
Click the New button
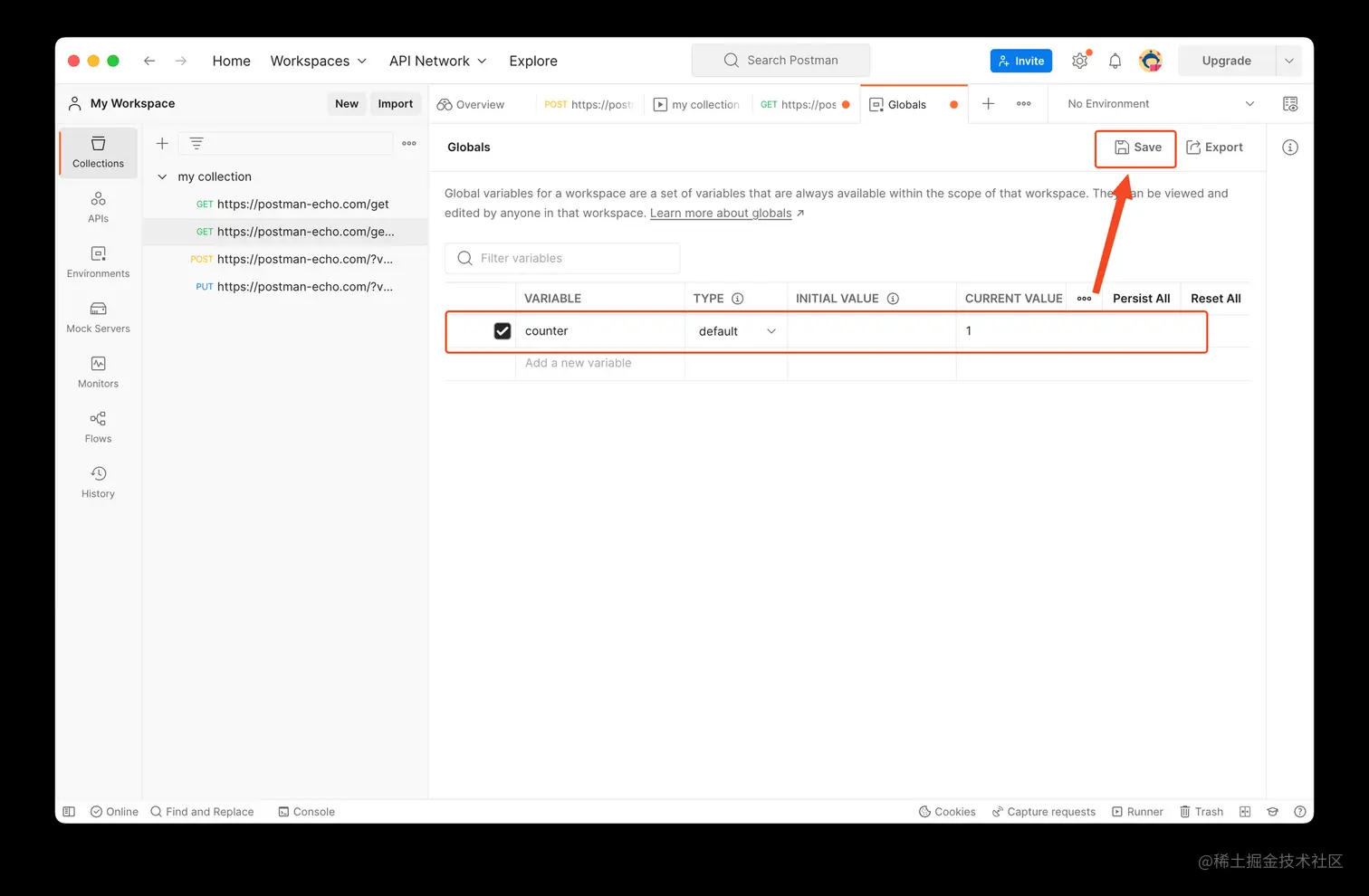(347, 104)
